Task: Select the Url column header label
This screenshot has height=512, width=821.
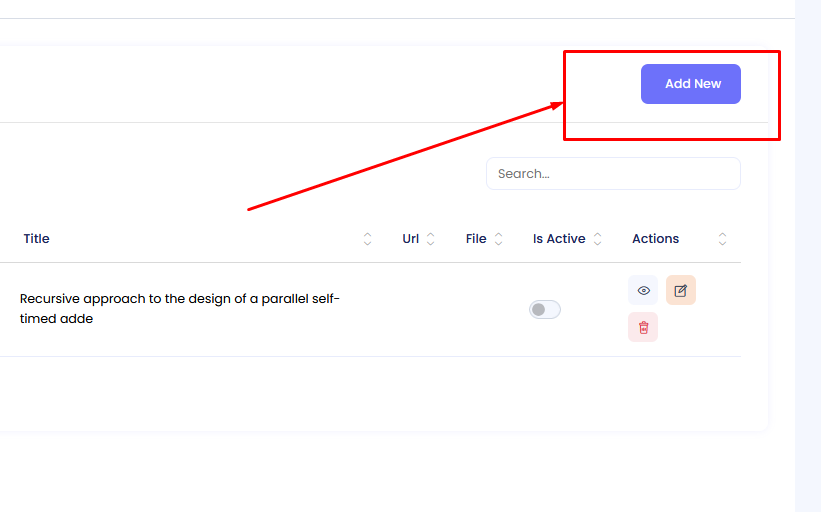Action: pyautogui.click(x=410, y=239)
